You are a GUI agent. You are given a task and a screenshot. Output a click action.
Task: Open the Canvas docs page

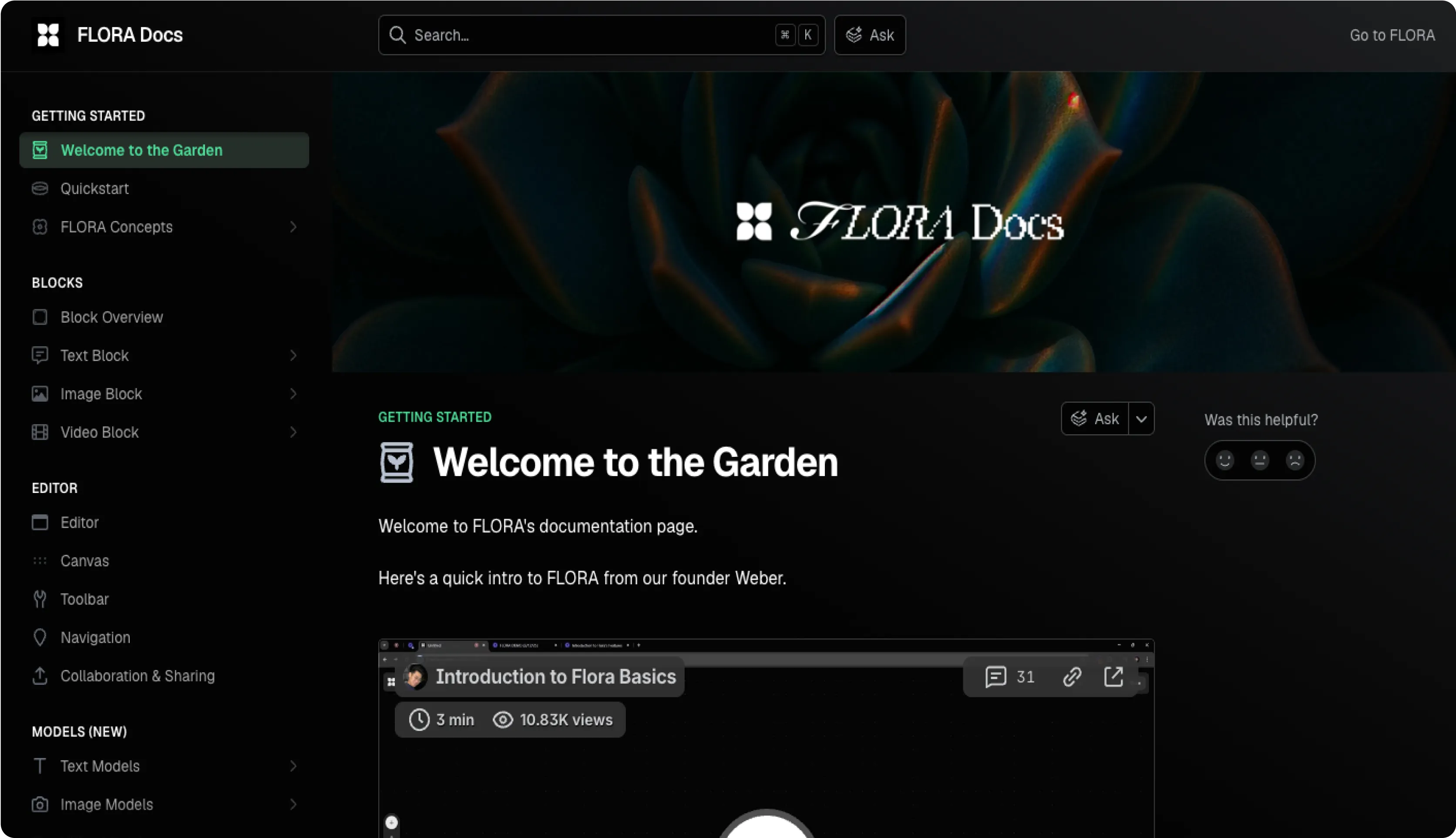[84, 560]
